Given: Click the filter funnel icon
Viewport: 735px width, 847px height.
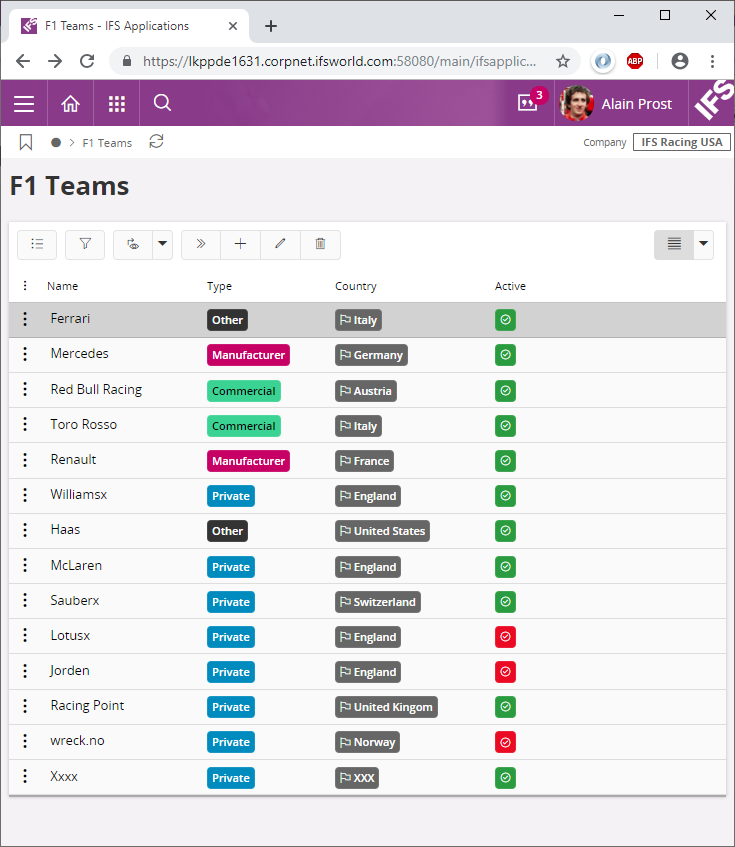Looking at the screenshot, I should coord(85,244).
